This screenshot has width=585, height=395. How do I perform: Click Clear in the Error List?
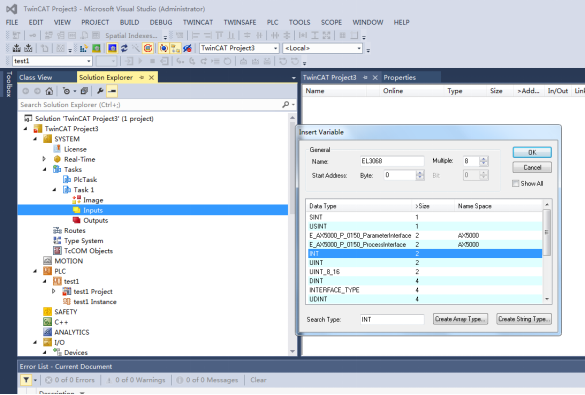coord(258,380)
